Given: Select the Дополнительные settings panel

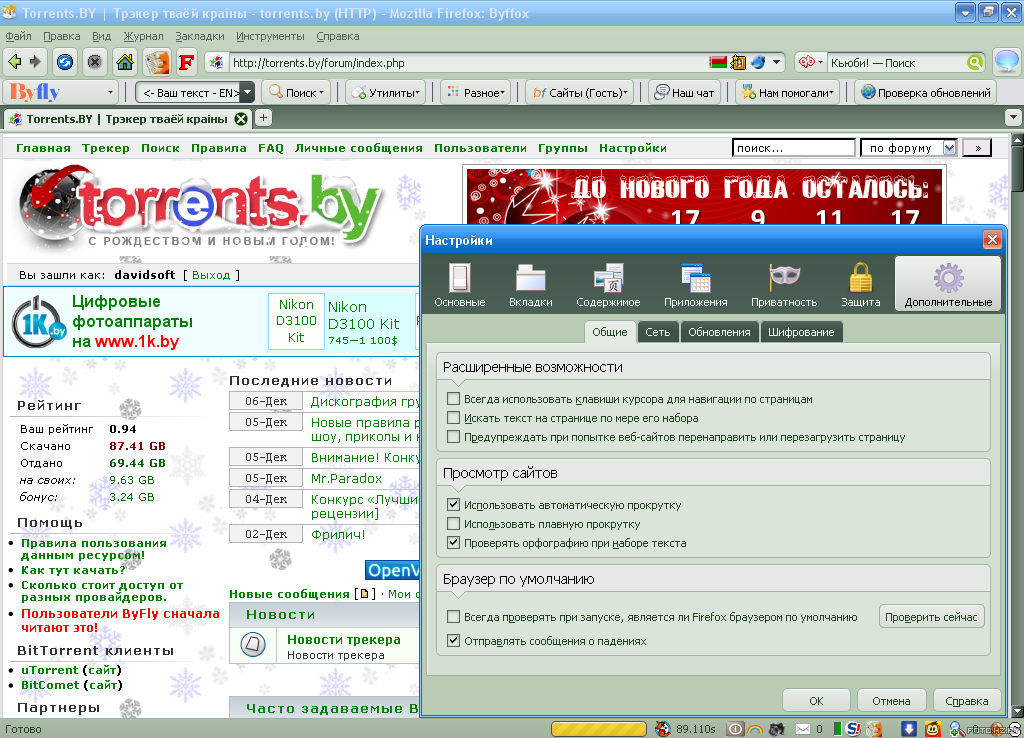Looking at the screenshot, I should [x=948, y=285].
